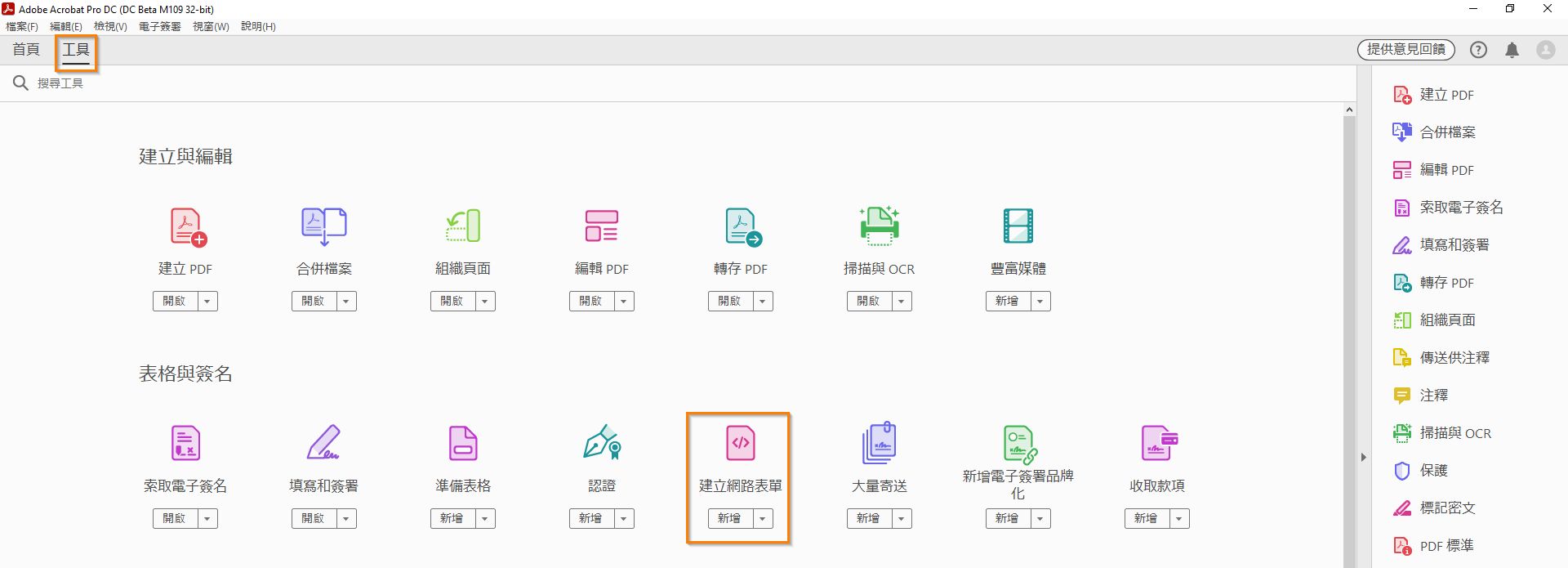The image size is (1568, 568).
Task: Click the 轉存 PDF tool icon in main grid
Action: 743,226
